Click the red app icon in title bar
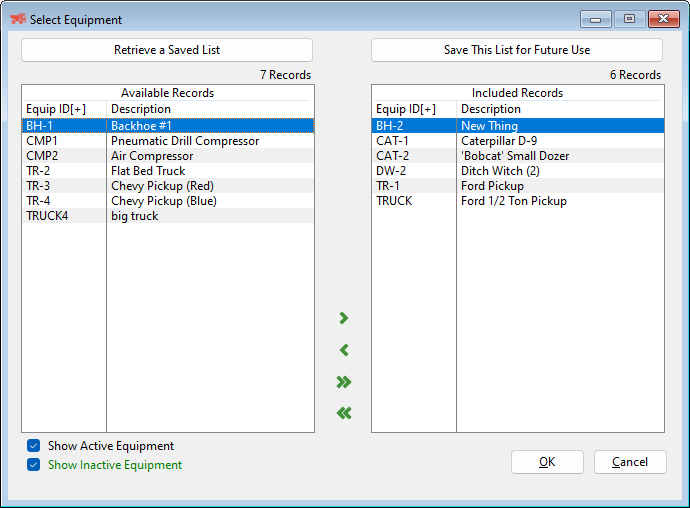Screen dimensions: 690x508 [x=17, y=19]
